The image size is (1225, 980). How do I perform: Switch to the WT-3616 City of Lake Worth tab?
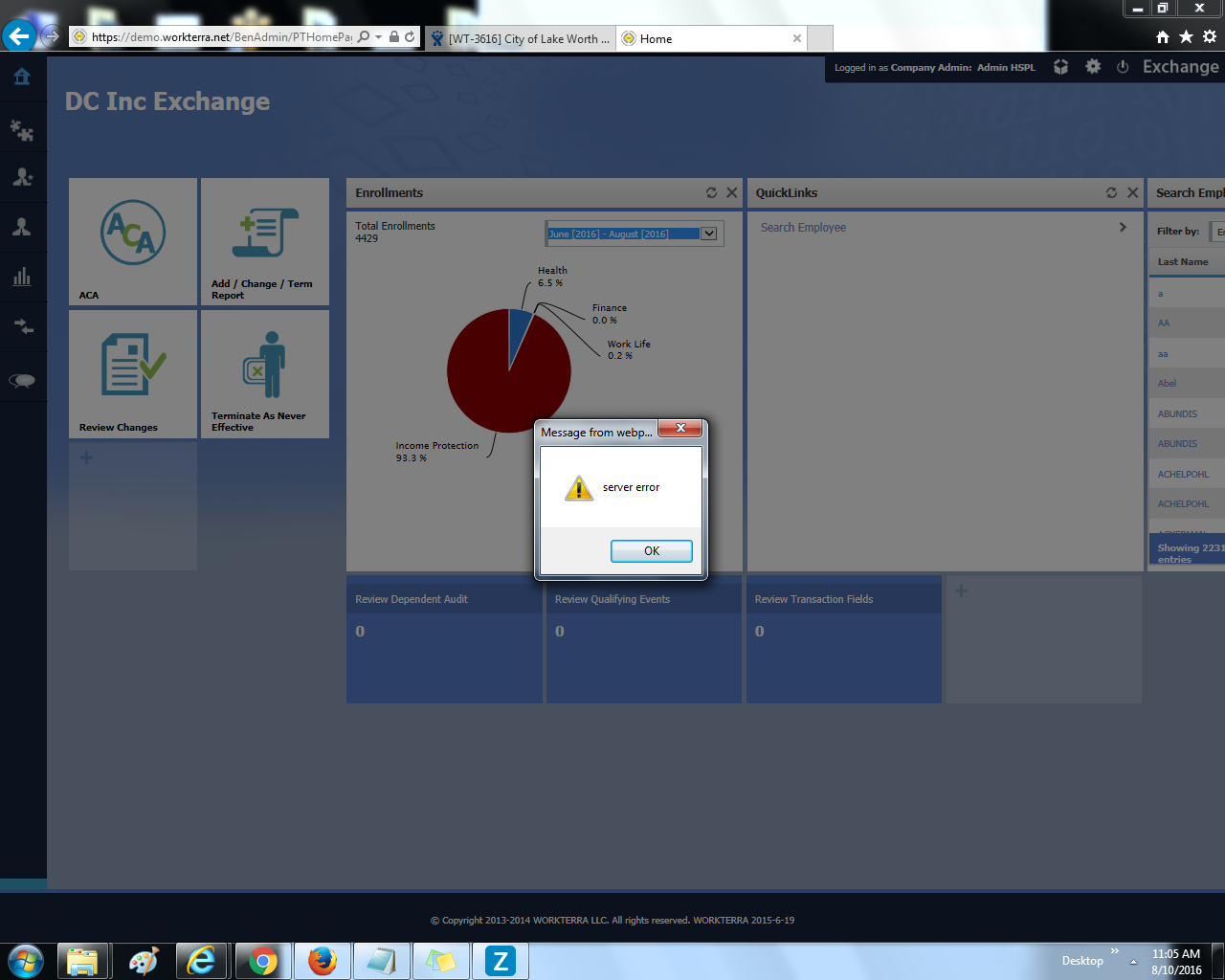(522, 39)
